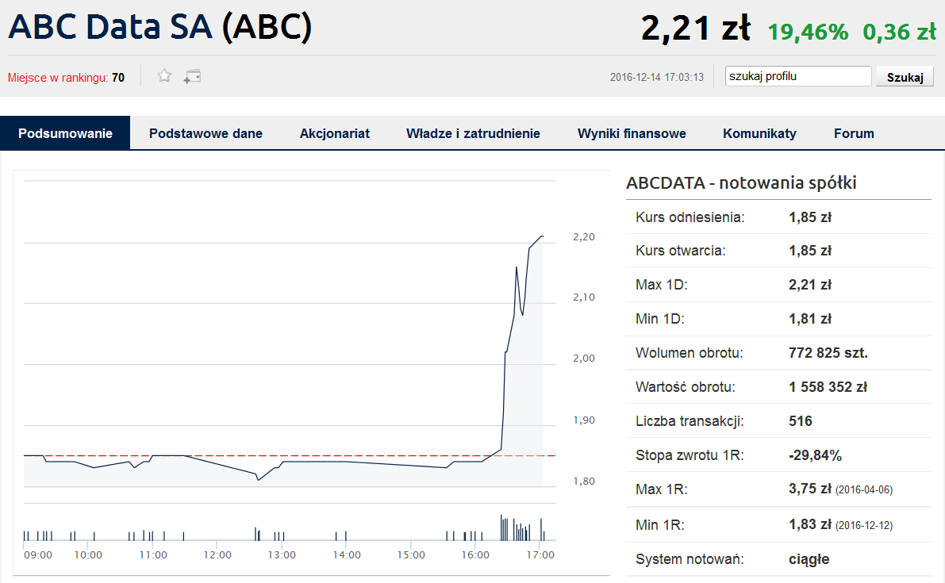
Task: Click the Min 1D value 1,81 zł
Action: (810, 319)
